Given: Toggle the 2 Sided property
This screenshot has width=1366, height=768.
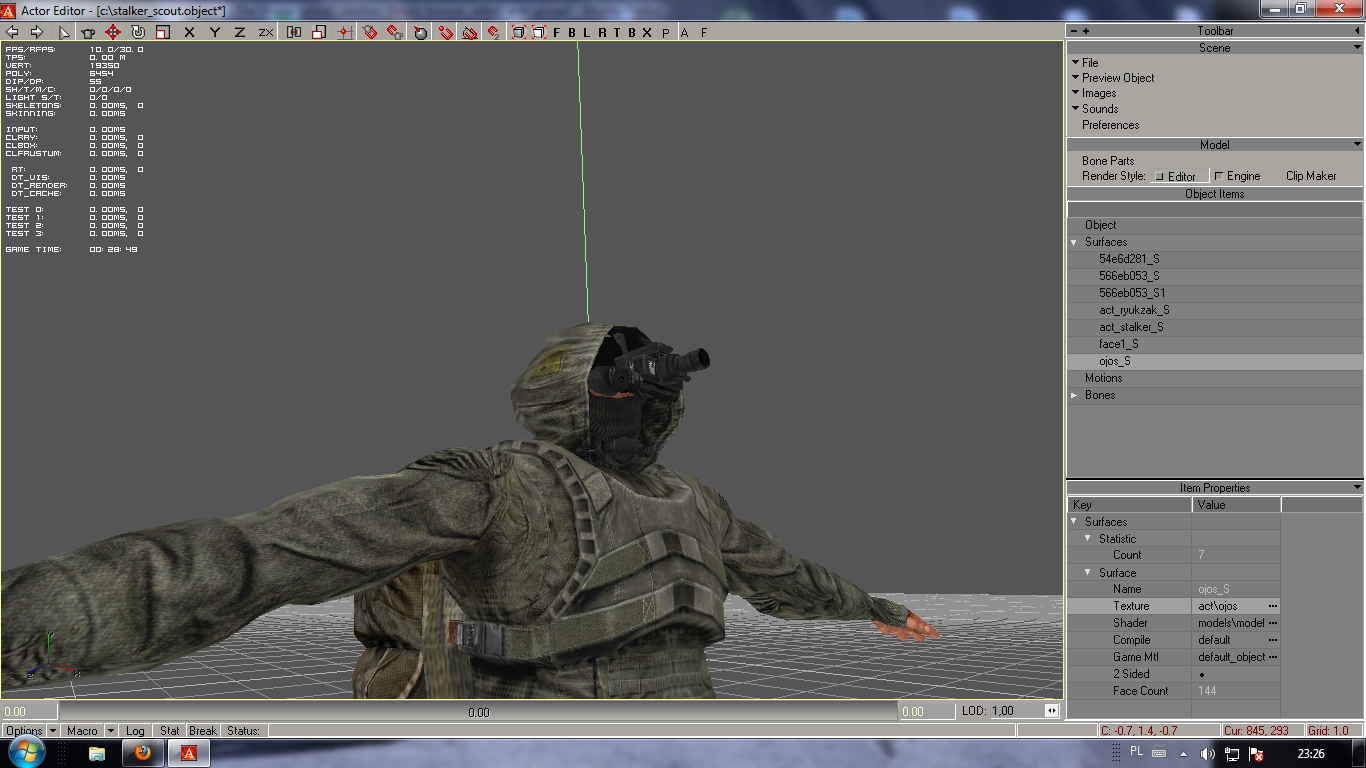Looking at the screenshot, I should click(1202, 674).
